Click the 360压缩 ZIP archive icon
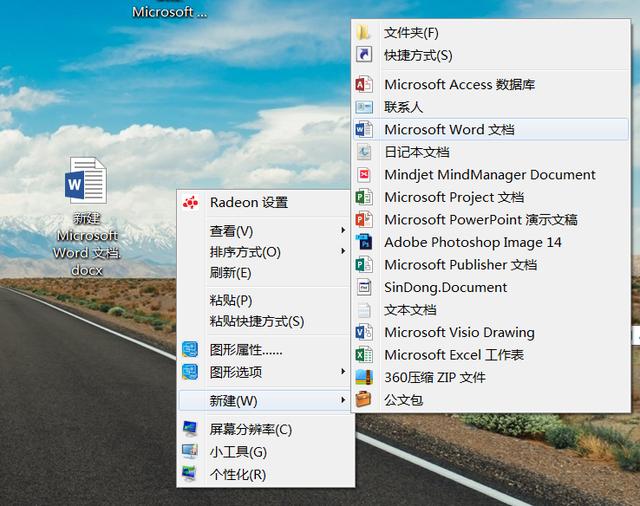The width and height of the screenshot is (640, 506). coord(364,377)
